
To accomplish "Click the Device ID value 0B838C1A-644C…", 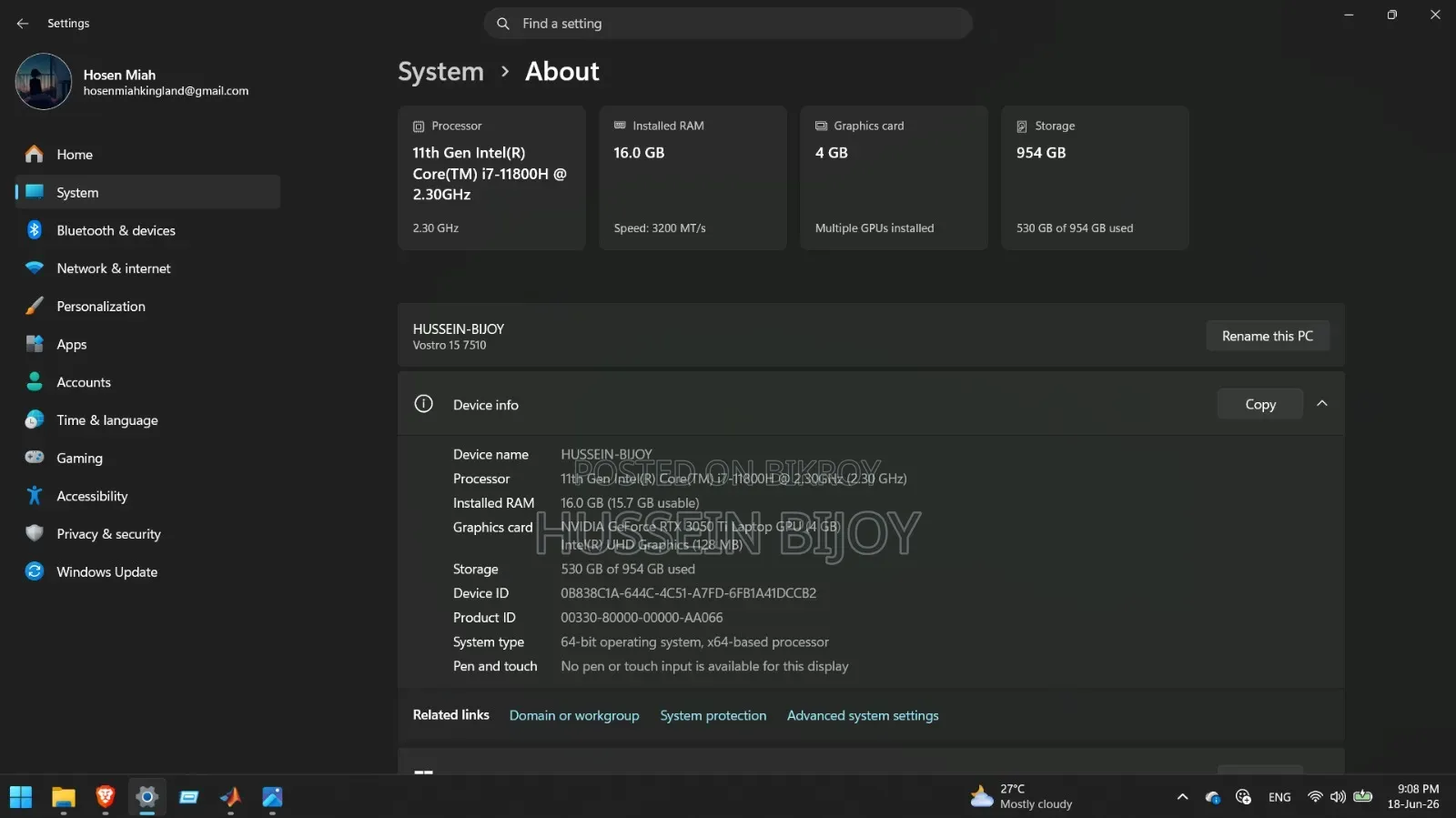I will tap(688, 593).
